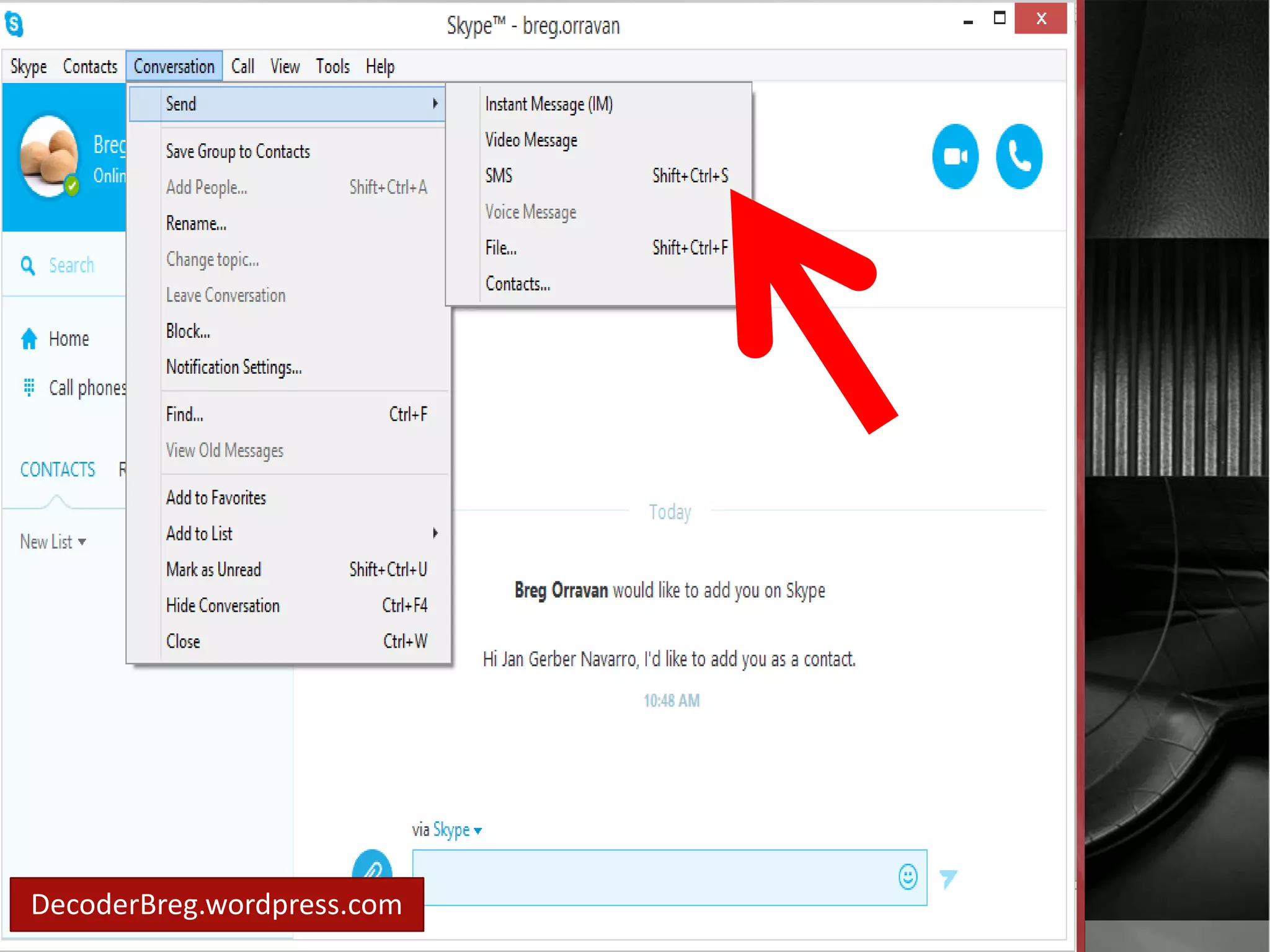Click the Call phones dialpad icon
Screen dimensions: 1270x952
coord(29,387)
